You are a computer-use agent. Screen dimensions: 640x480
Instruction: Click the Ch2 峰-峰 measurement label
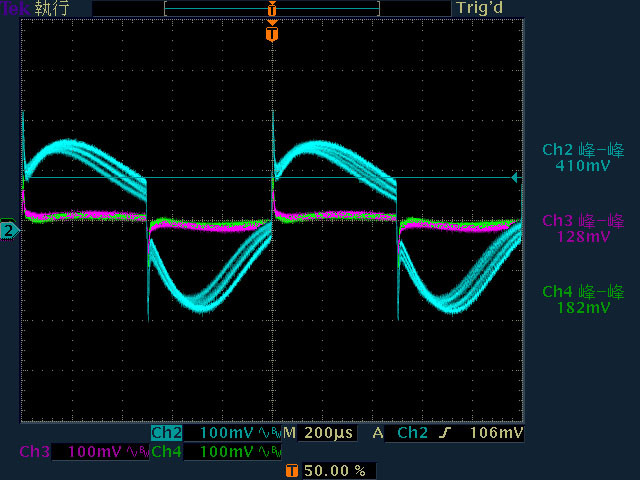coord(583,150)
